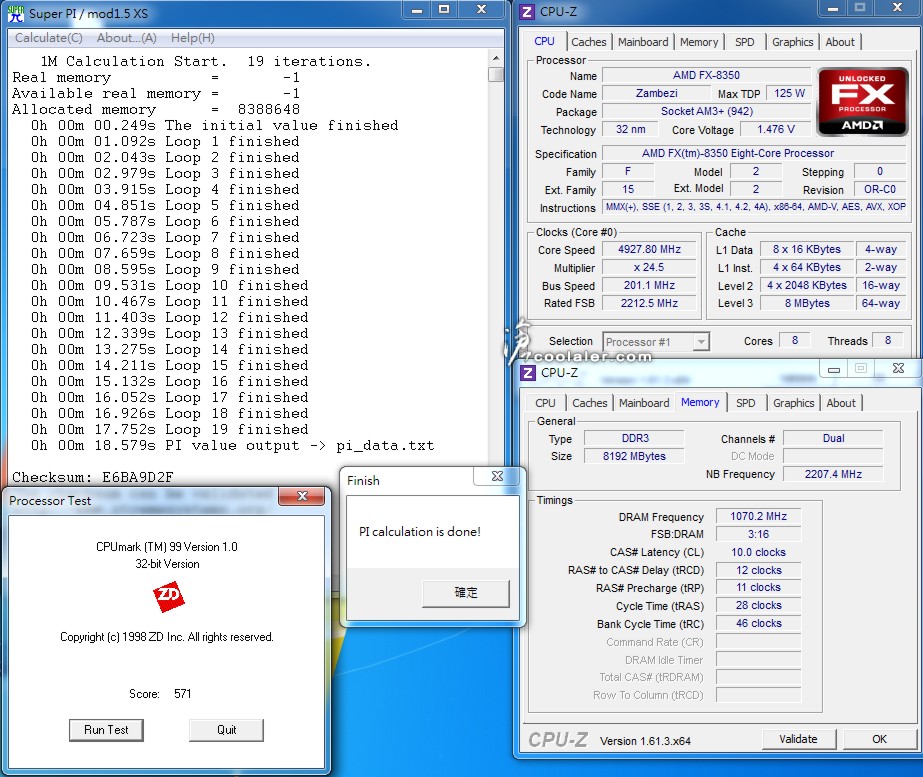Image resolution: width=923 pixels, height=777 pixels.
Task: Click the Specification AMD FX(tm)-8350 field
Action: [754, 154]
